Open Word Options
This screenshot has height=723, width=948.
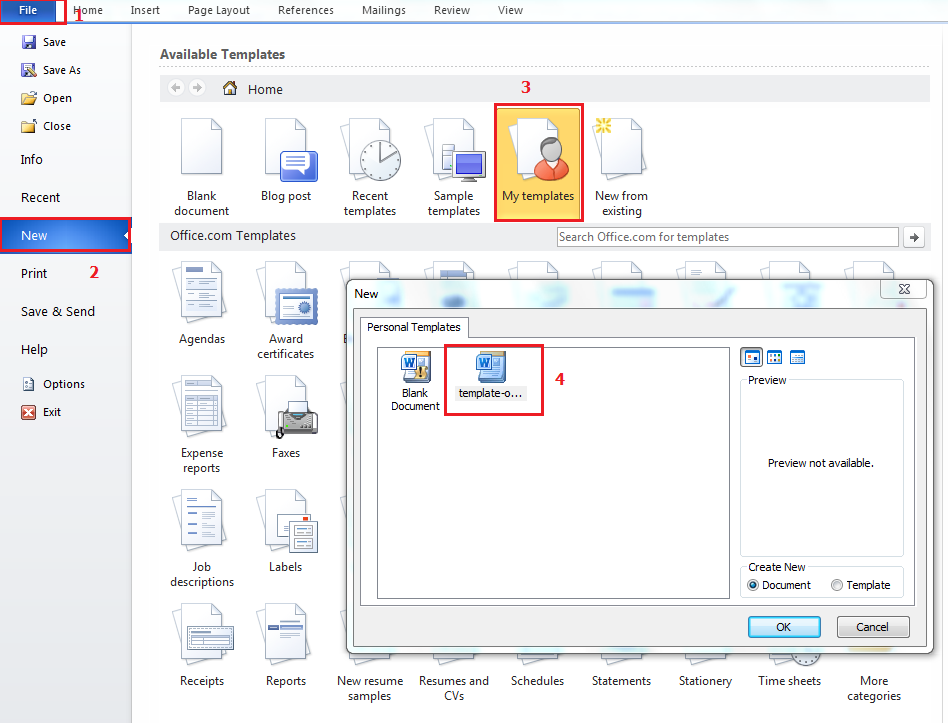(x=53, y=384)
